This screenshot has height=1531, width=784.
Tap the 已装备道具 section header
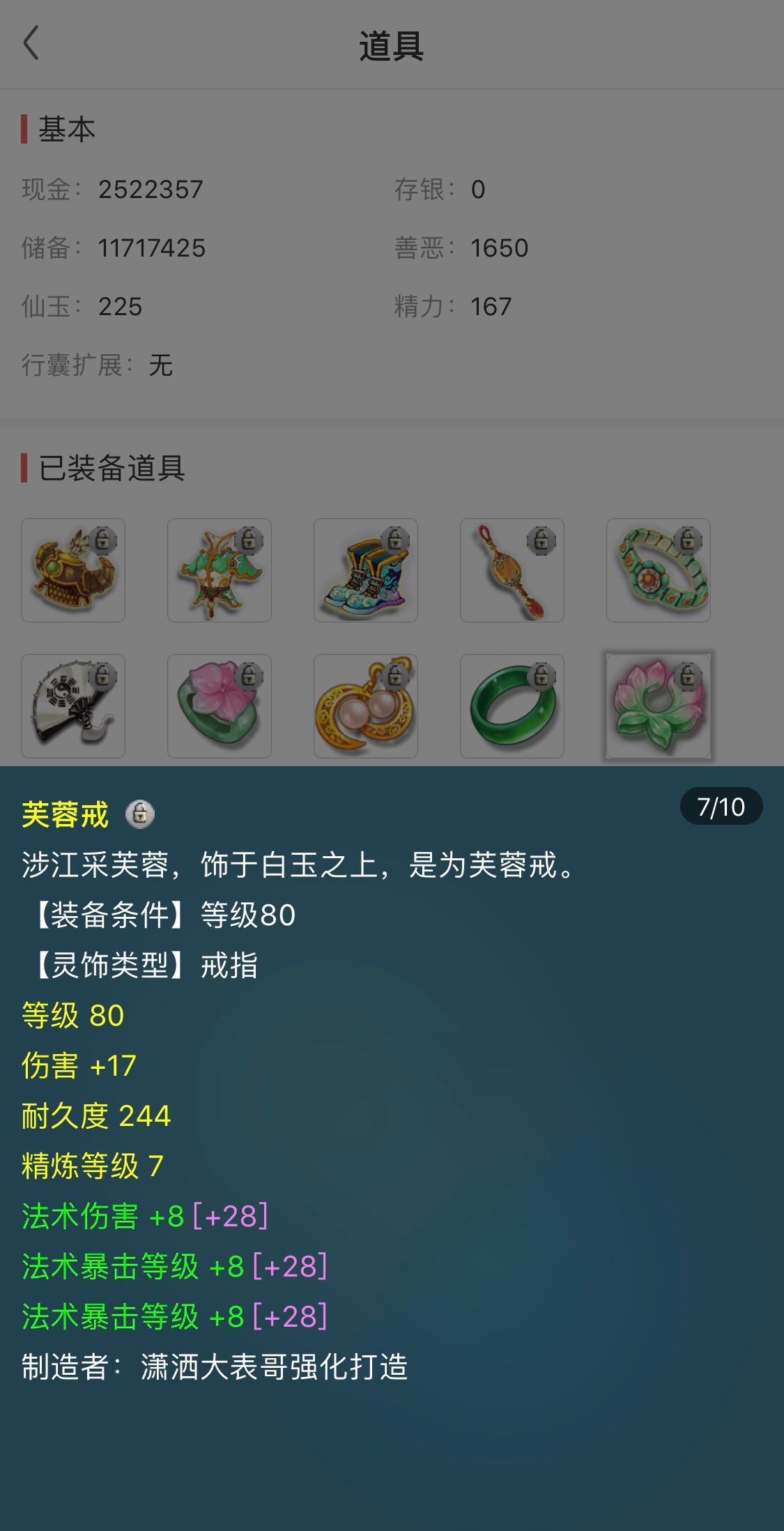coord(112,468)
